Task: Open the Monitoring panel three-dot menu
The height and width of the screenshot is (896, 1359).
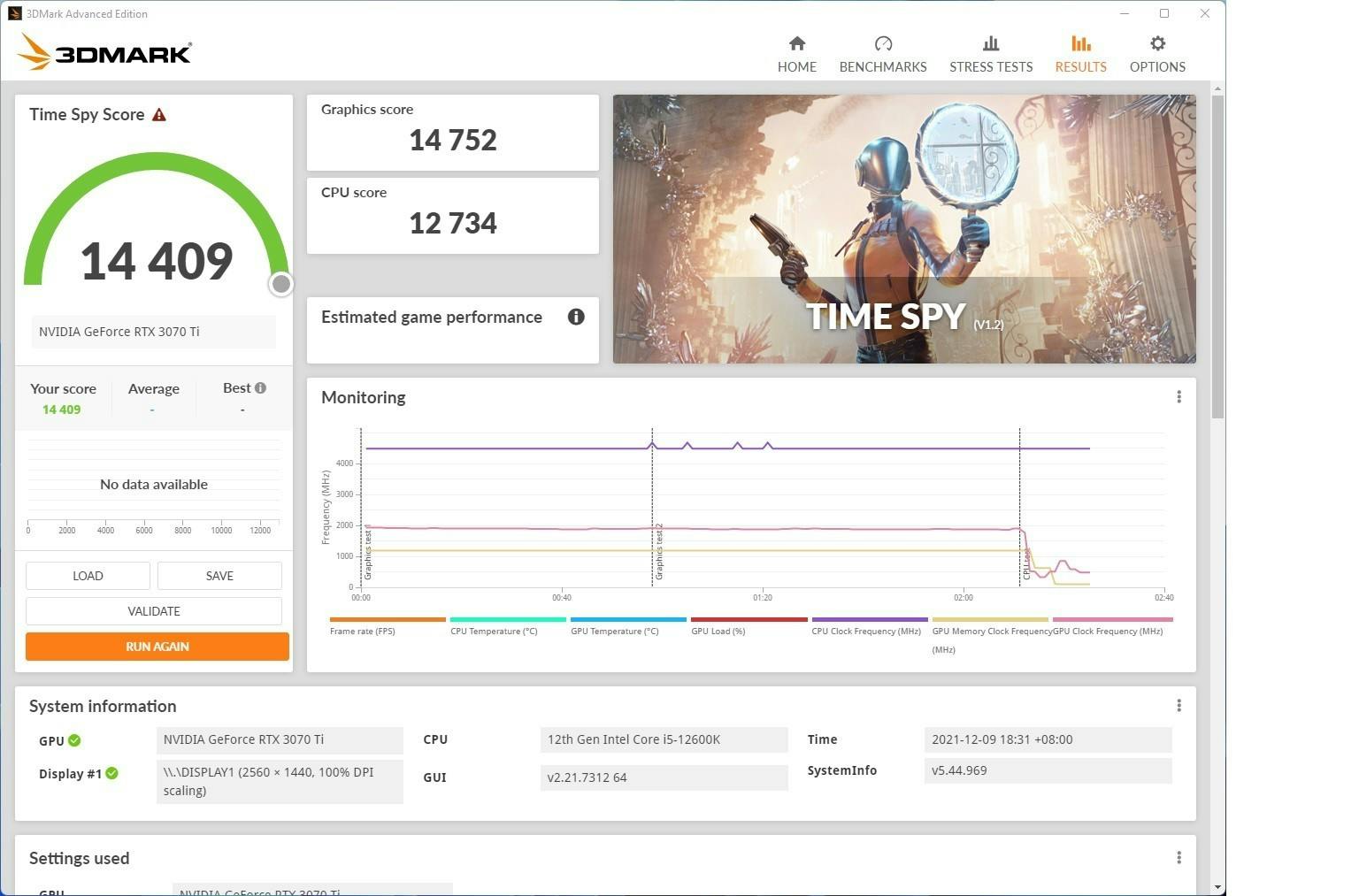Action: (x=1179, y=397)
